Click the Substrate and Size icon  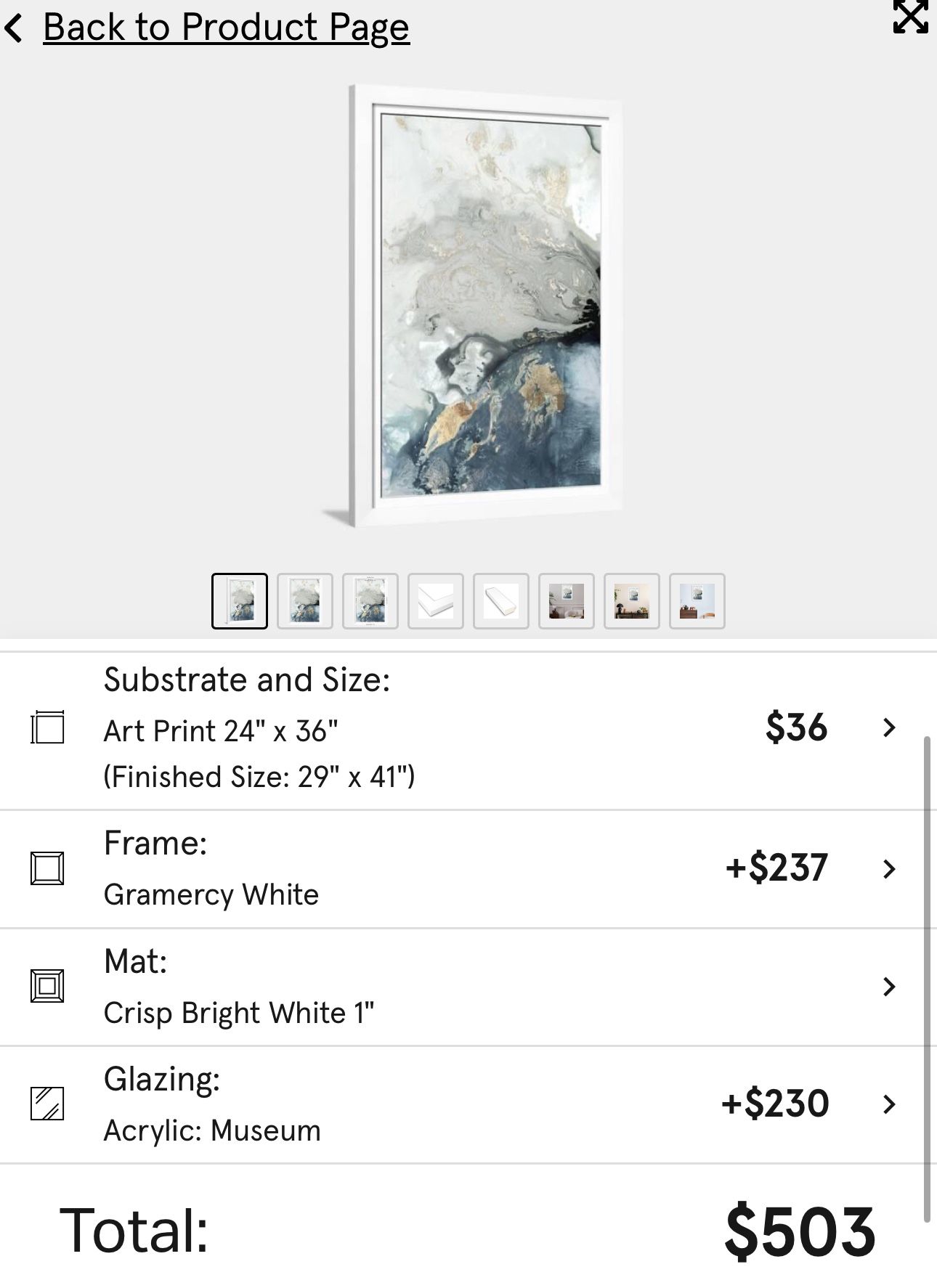click(47, 727)
